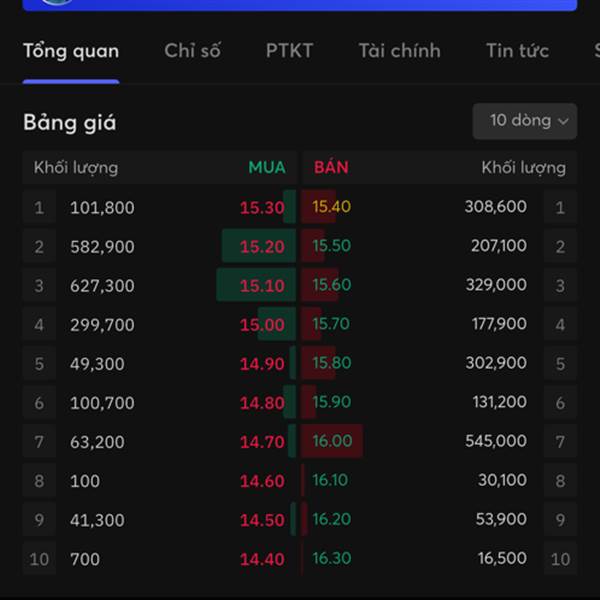Image resolution: width=600 pixels, height=600 pixels.
Task: Click the buy price 15.30
Action: point(262,208)
